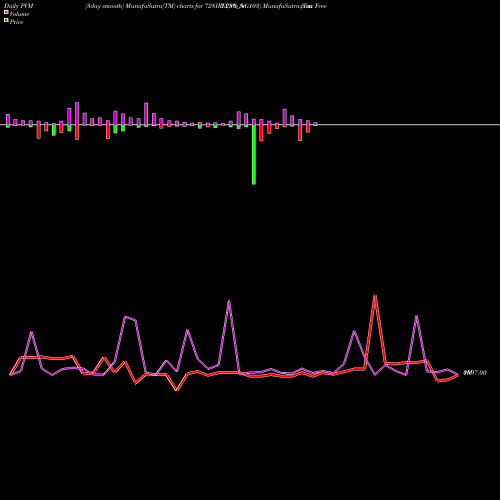
Task: Click the Price legend color swatch
Action: pyautogui.click(x=6, y=21)
